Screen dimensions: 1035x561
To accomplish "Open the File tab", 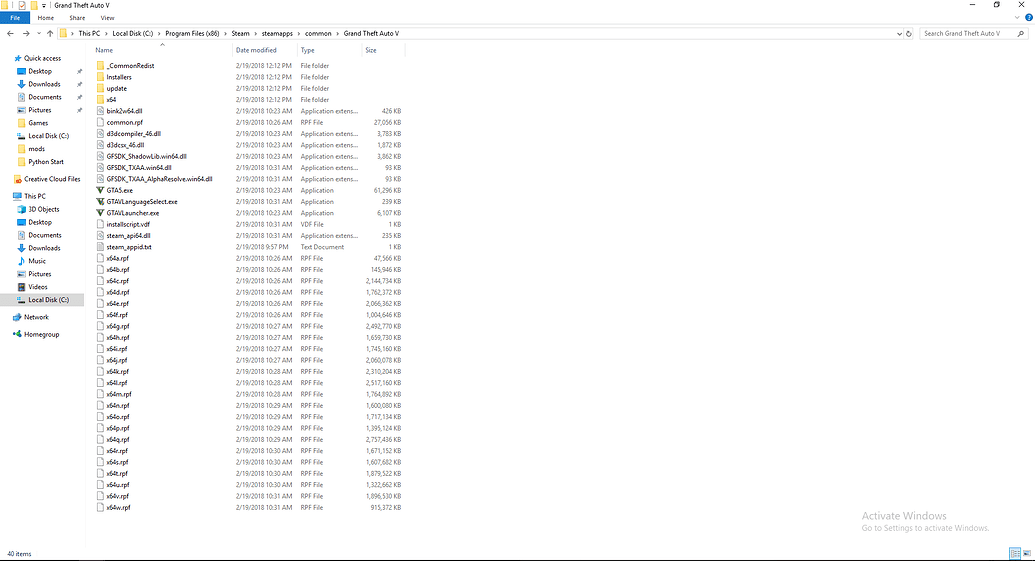I will tap(15, 18).
